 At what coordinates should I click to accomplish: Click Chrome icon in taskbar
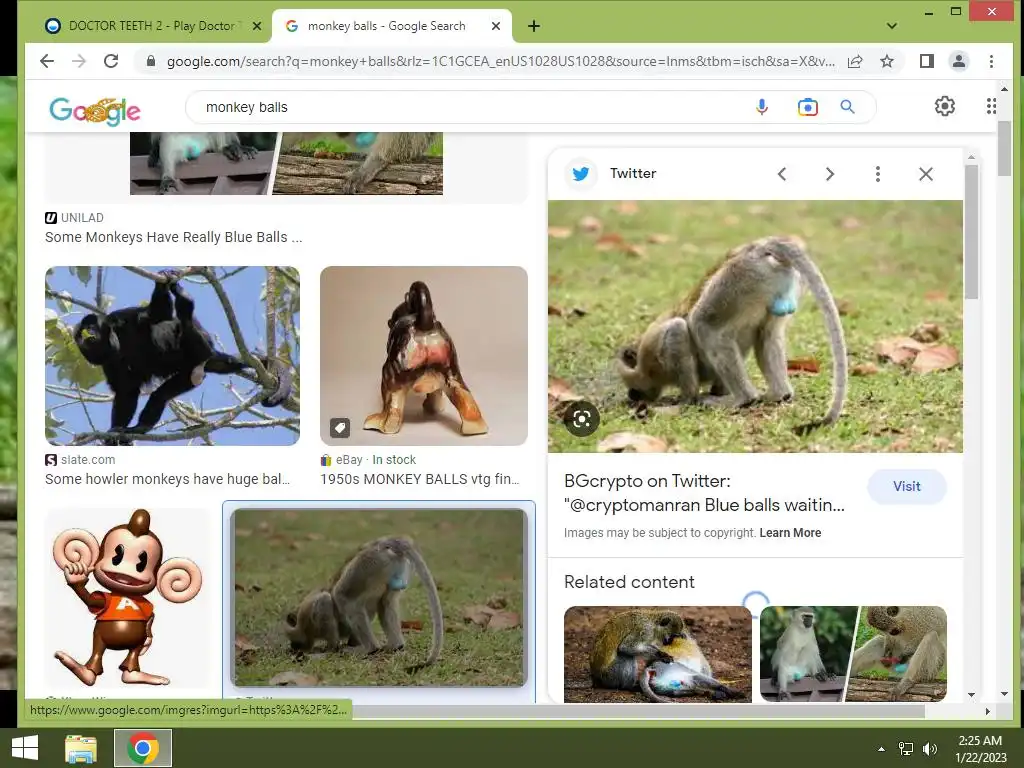143,748
